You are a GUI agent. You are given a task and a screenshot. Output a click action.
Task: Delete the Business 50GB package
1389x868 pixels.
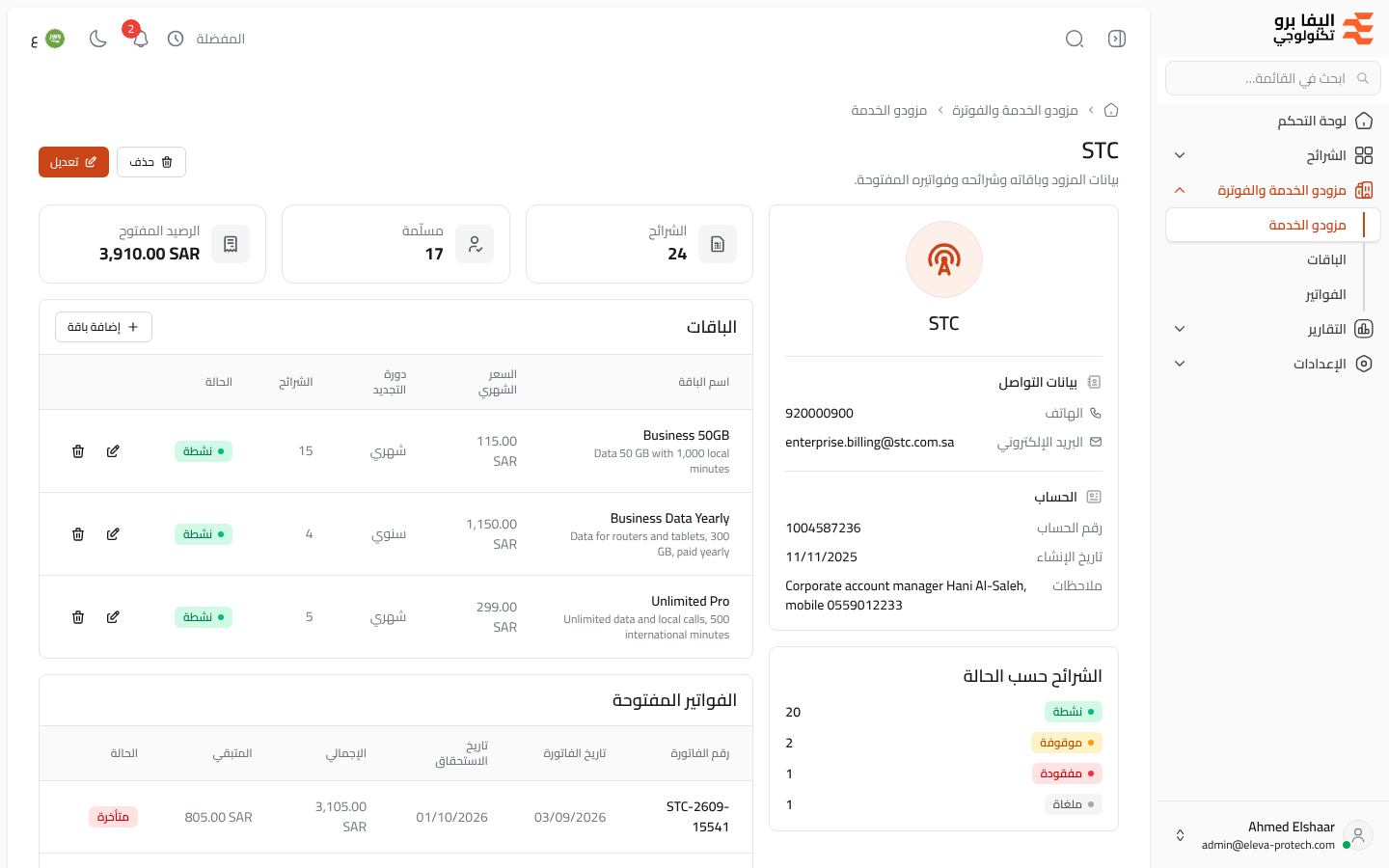pyautogui.click(x=78, y=451)
